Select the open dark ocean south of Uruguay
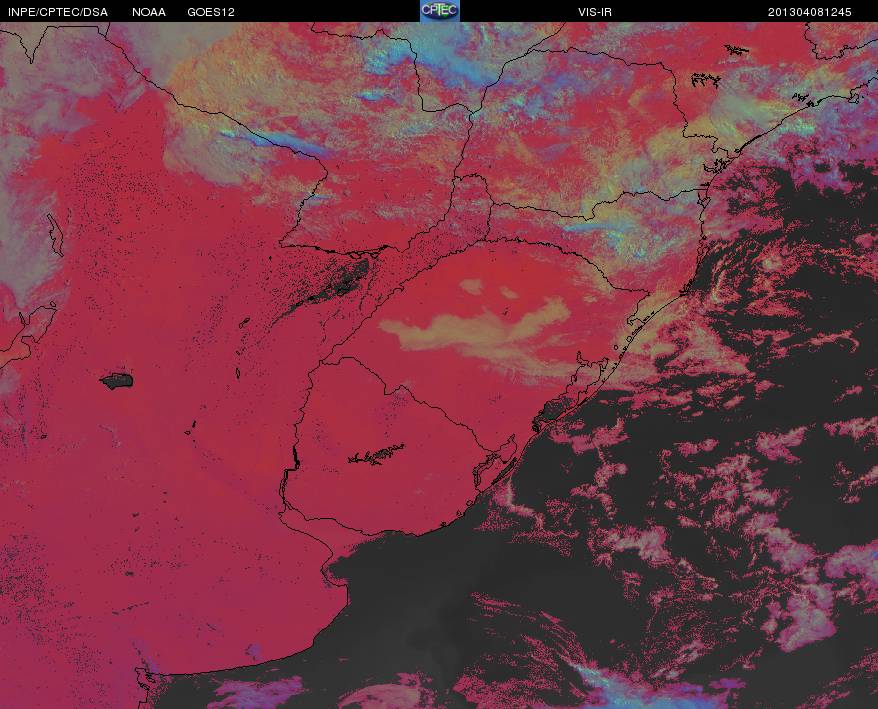 pyautogui.click(x=426, y=616)
